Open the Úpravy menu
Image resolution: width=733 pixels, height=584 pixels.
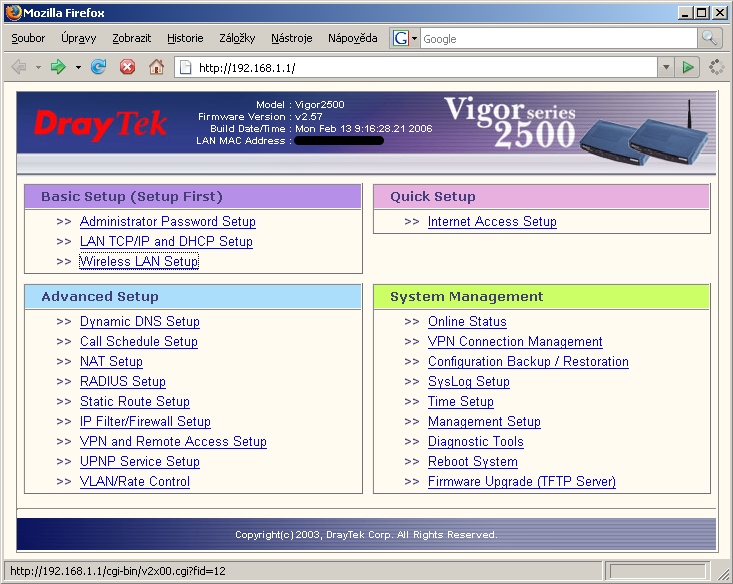pyautogui.click(x=79, y=38)
